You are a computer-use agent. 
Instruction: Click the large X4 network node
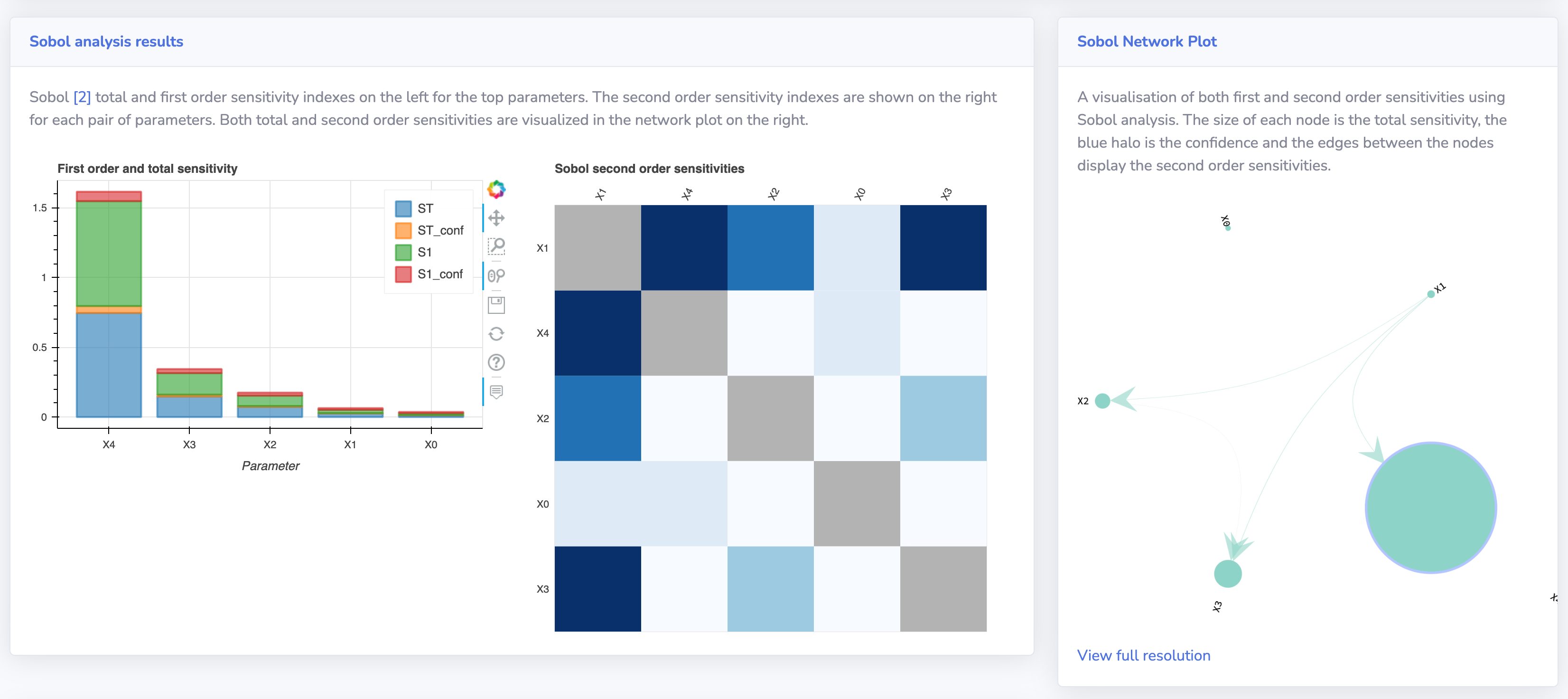pyautogui.click(x=1430, y=507)
